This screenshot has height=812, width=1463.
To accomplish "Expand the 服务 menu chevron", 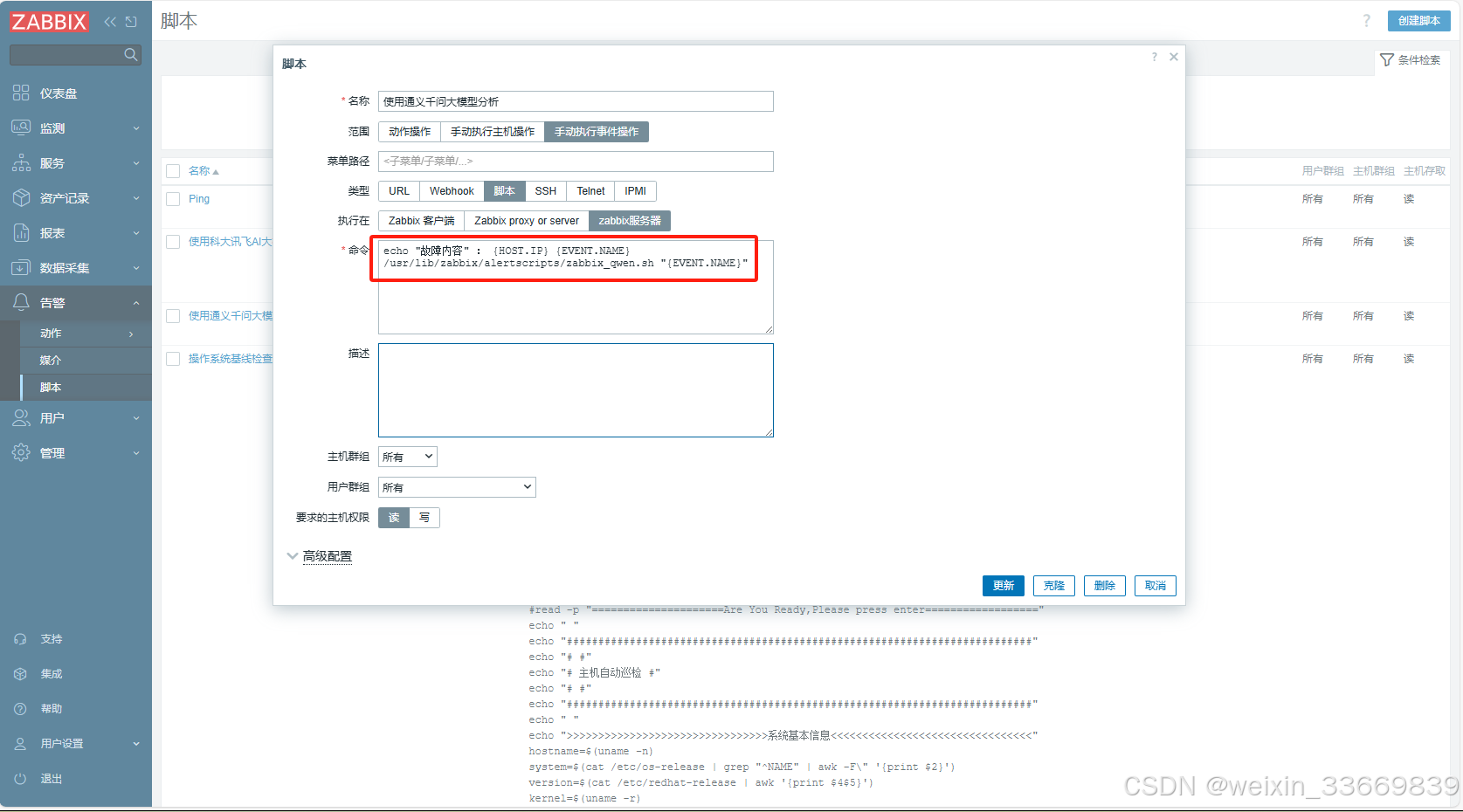I will pyautogui.click(x=136, y=163).
